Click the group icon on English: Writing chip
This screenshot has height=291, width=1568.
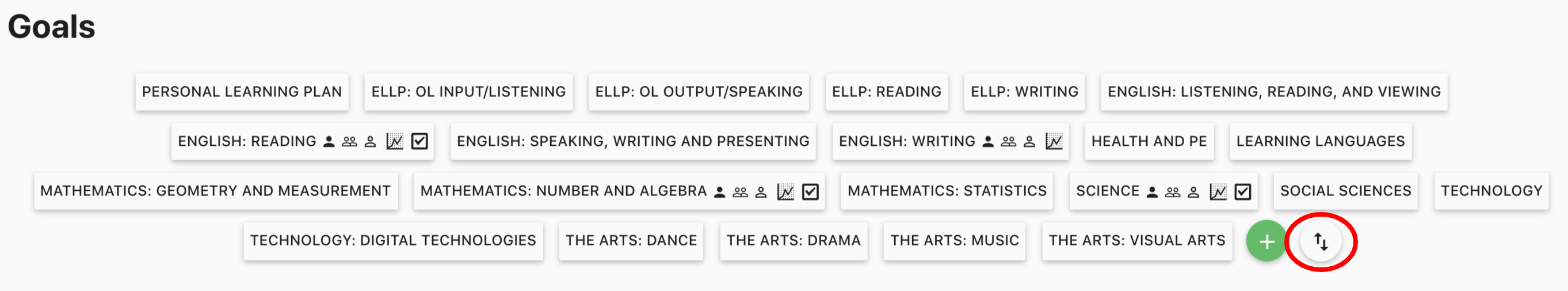tap(1009, 142)
